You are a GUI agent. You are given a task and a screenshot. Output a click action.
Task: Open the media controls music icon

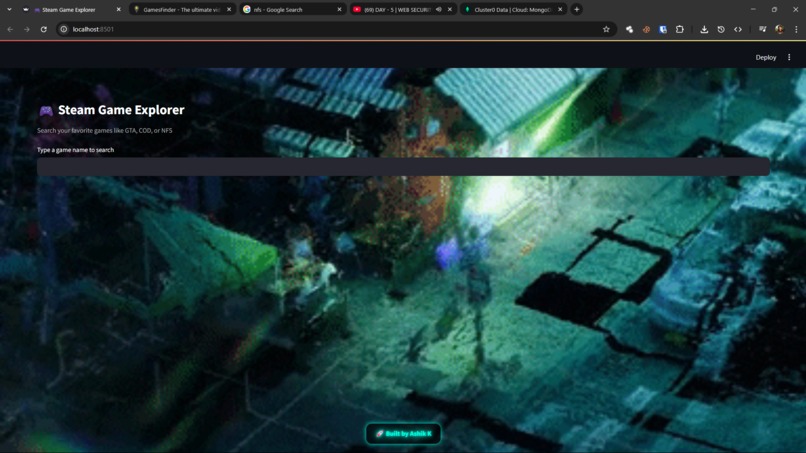(762, 29)
